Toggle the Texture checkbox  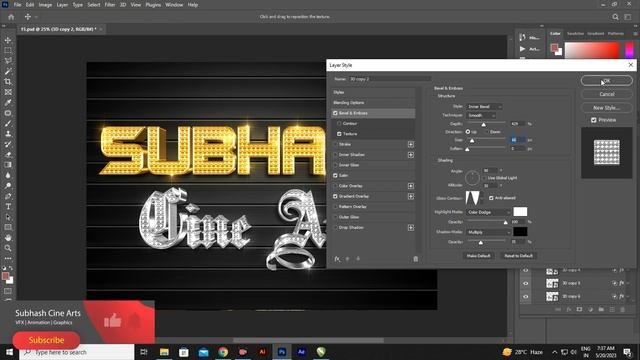[x=339, y=134]
